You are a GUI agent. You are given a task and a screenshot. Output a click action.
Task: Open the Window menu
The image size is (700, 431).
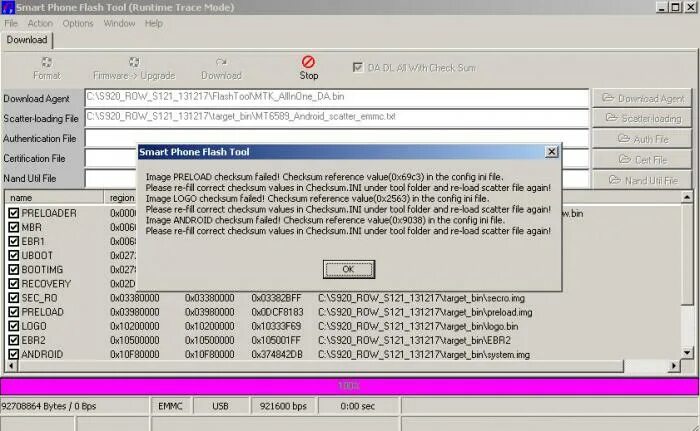click(119, 23)
